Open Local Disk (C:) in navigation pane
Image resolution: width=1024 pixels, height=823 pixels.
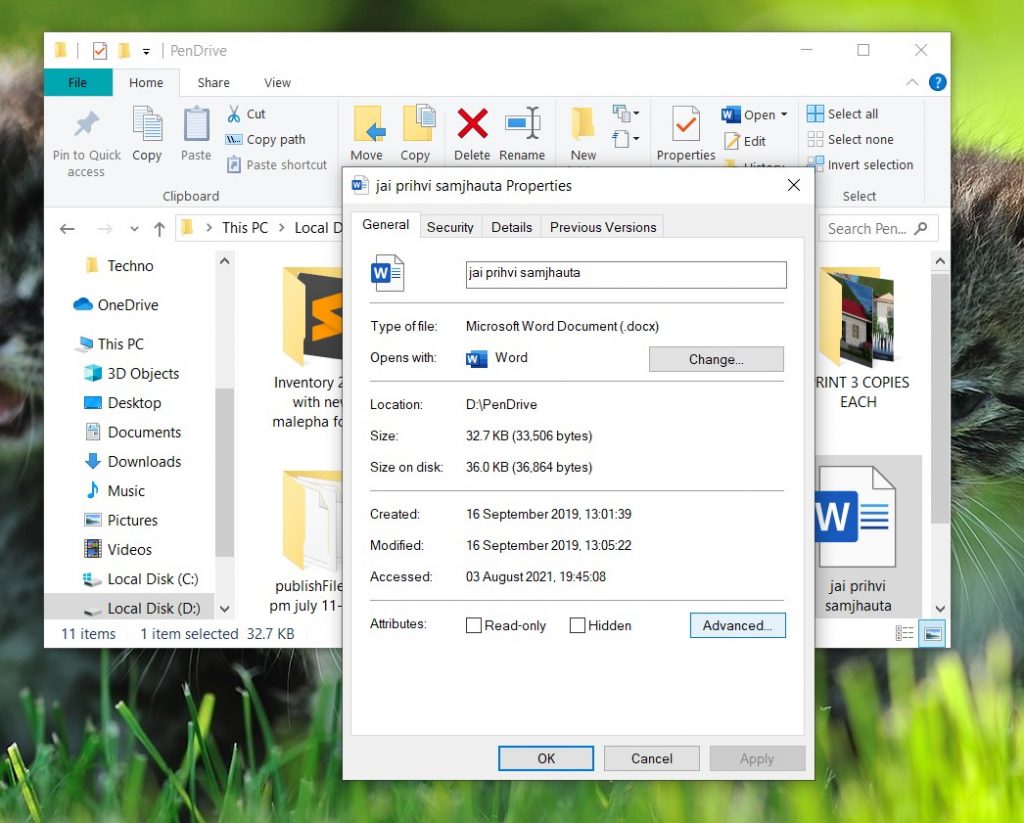tap(140, 579)
